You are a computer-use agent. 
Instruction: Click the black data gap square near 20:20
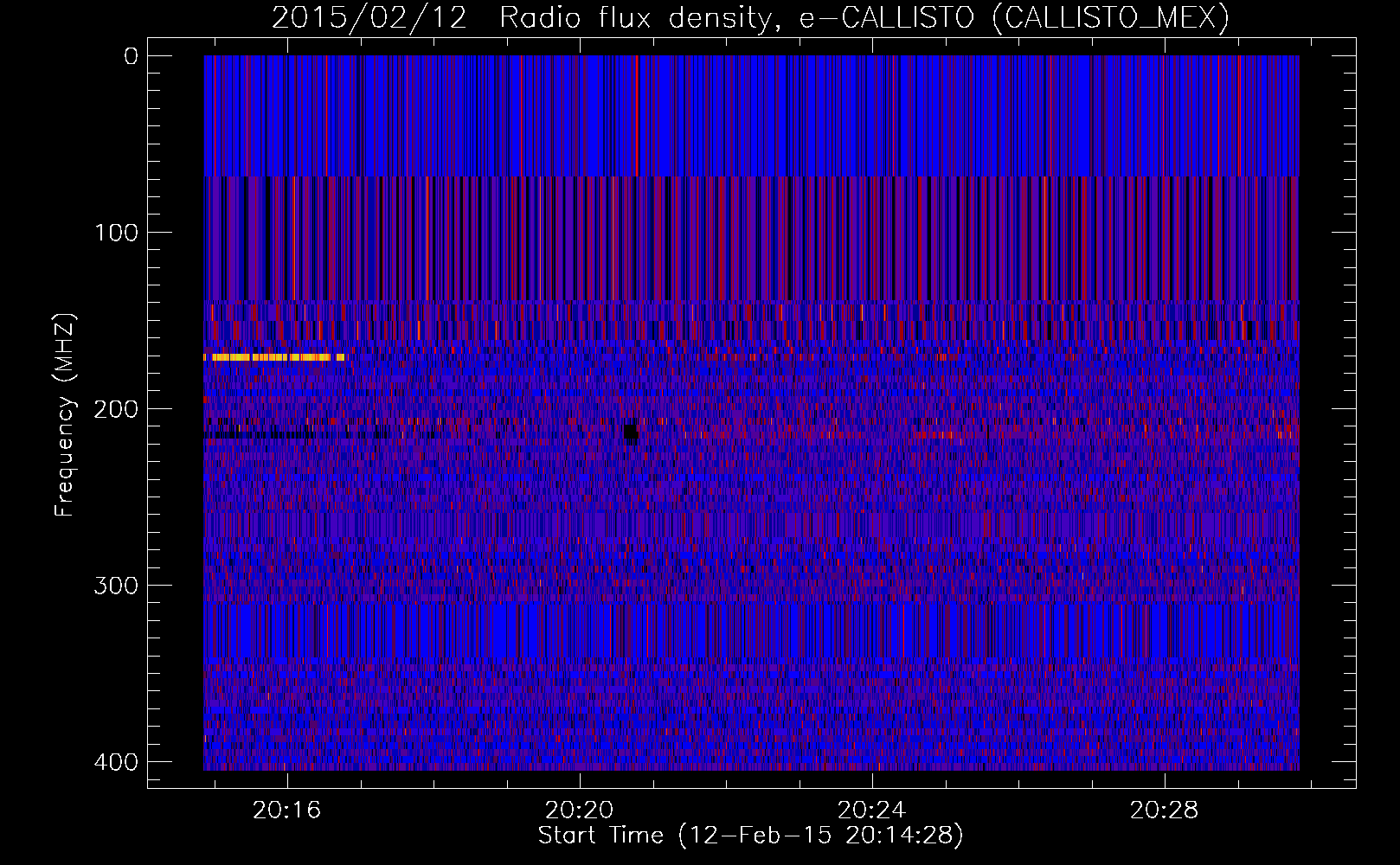coord(631,432)
